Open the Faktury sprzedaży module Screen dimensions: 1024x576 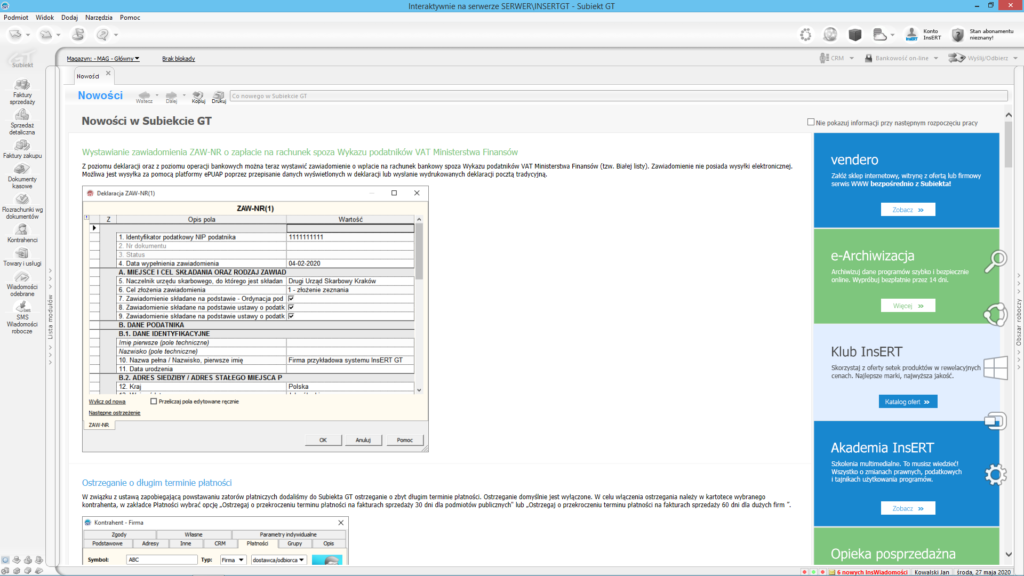click(x=22, y=92)
